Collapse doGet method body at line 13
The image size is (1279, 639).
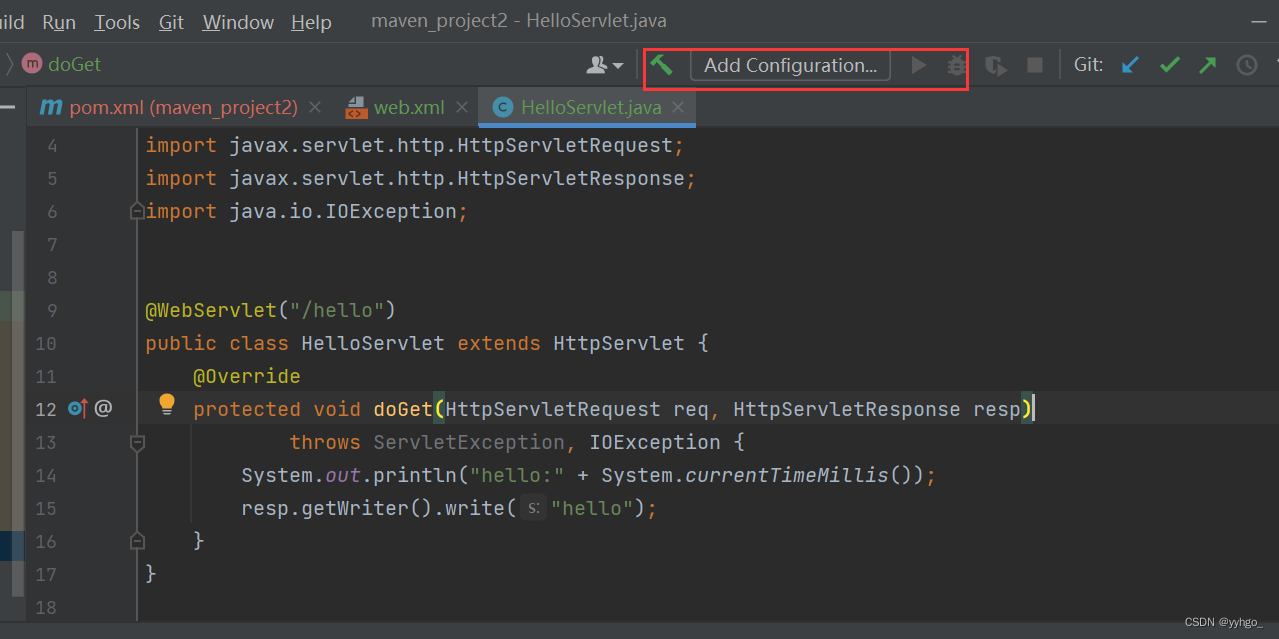click(137, 442)
